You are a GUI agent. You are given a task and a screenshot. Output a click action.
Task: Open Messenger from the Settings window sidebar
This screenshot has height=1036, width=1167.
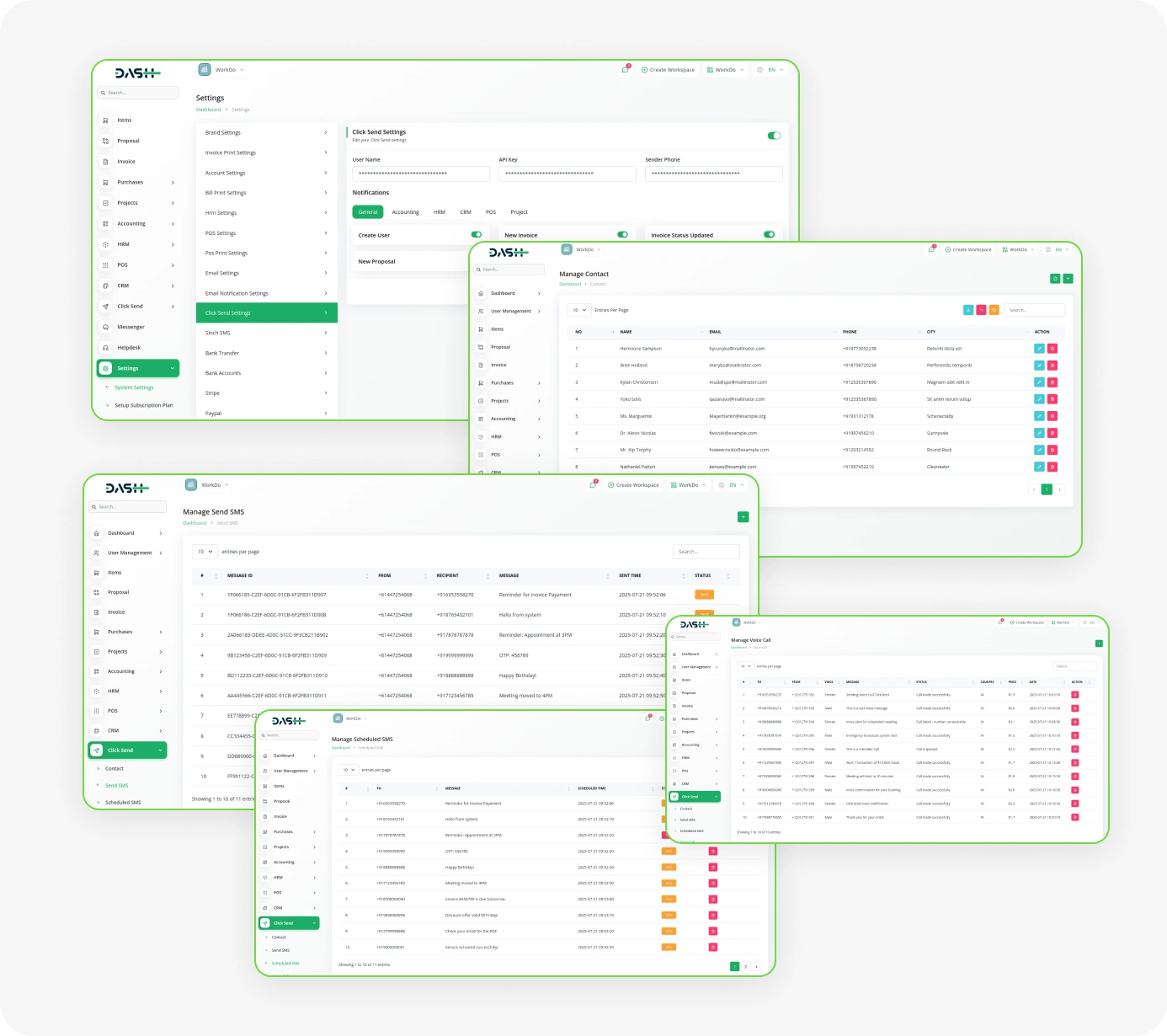click(131, 327)
